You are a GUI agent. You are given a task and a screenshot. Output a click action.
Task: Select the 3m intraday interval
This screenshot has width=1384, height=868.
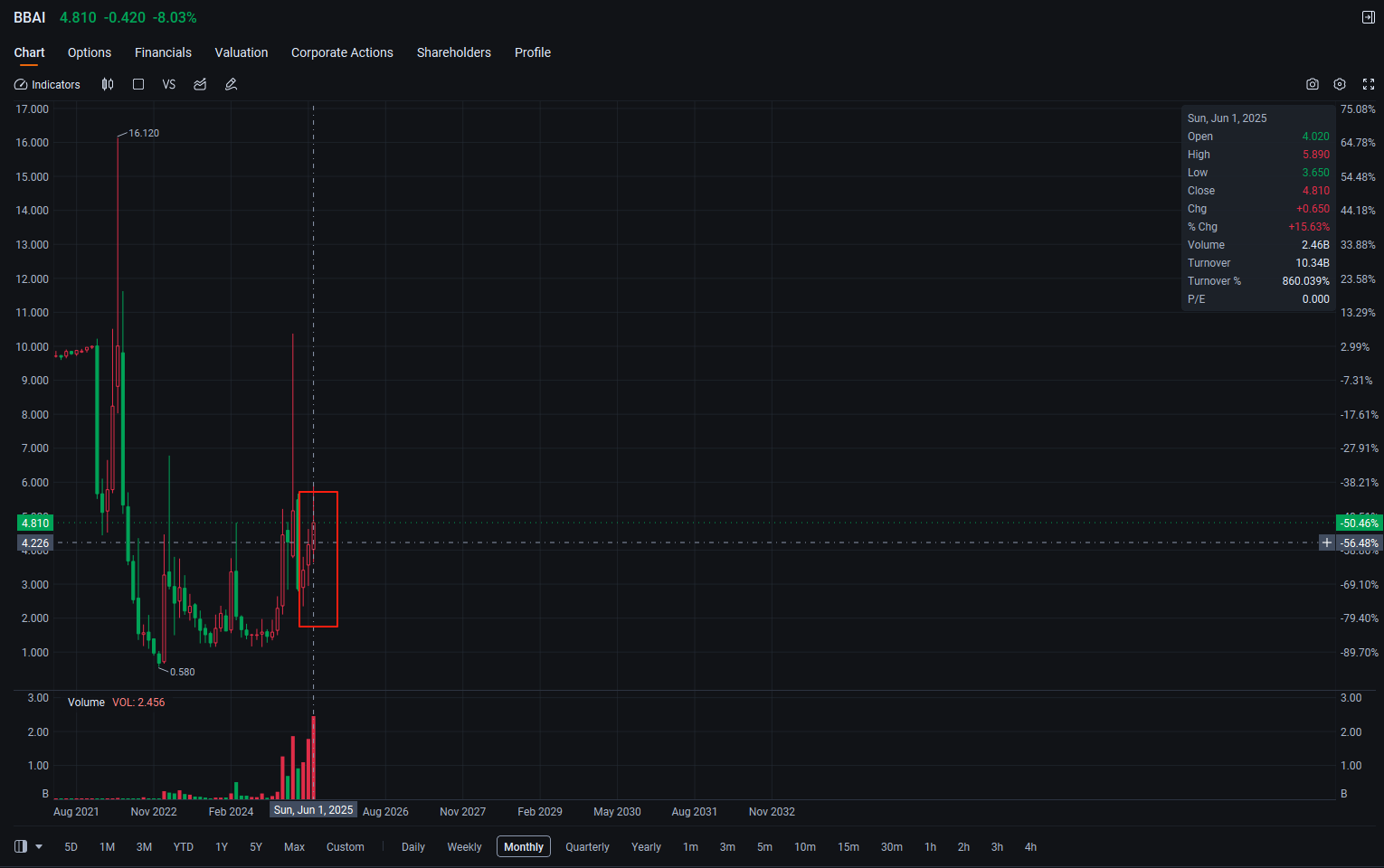click(727, 847)
